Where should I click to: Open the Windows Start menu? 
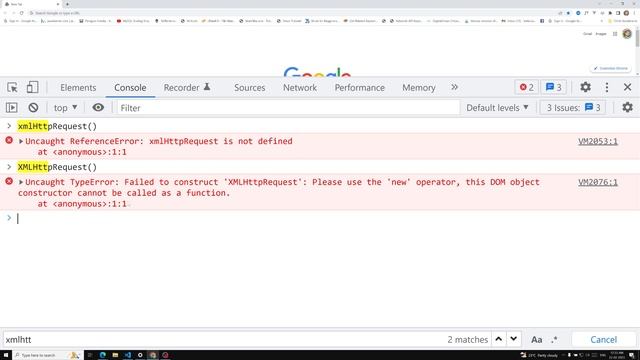click(6, 355)
